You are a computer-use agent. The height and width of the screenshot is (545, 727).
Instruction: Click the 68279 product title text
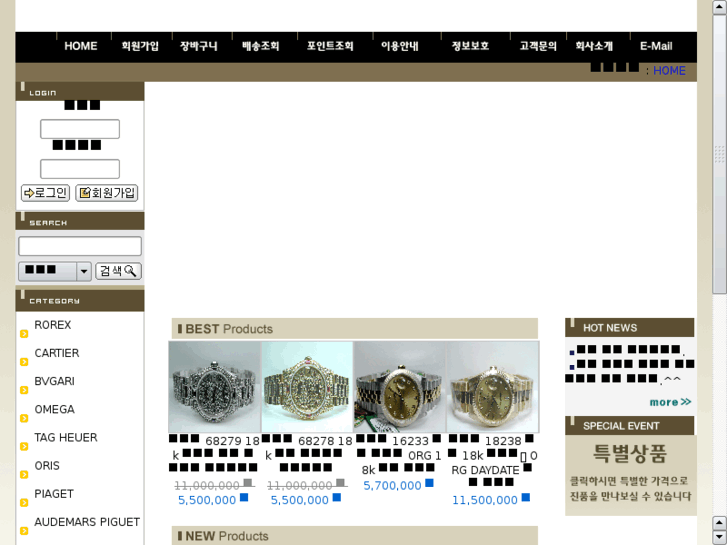click(214, 454)
